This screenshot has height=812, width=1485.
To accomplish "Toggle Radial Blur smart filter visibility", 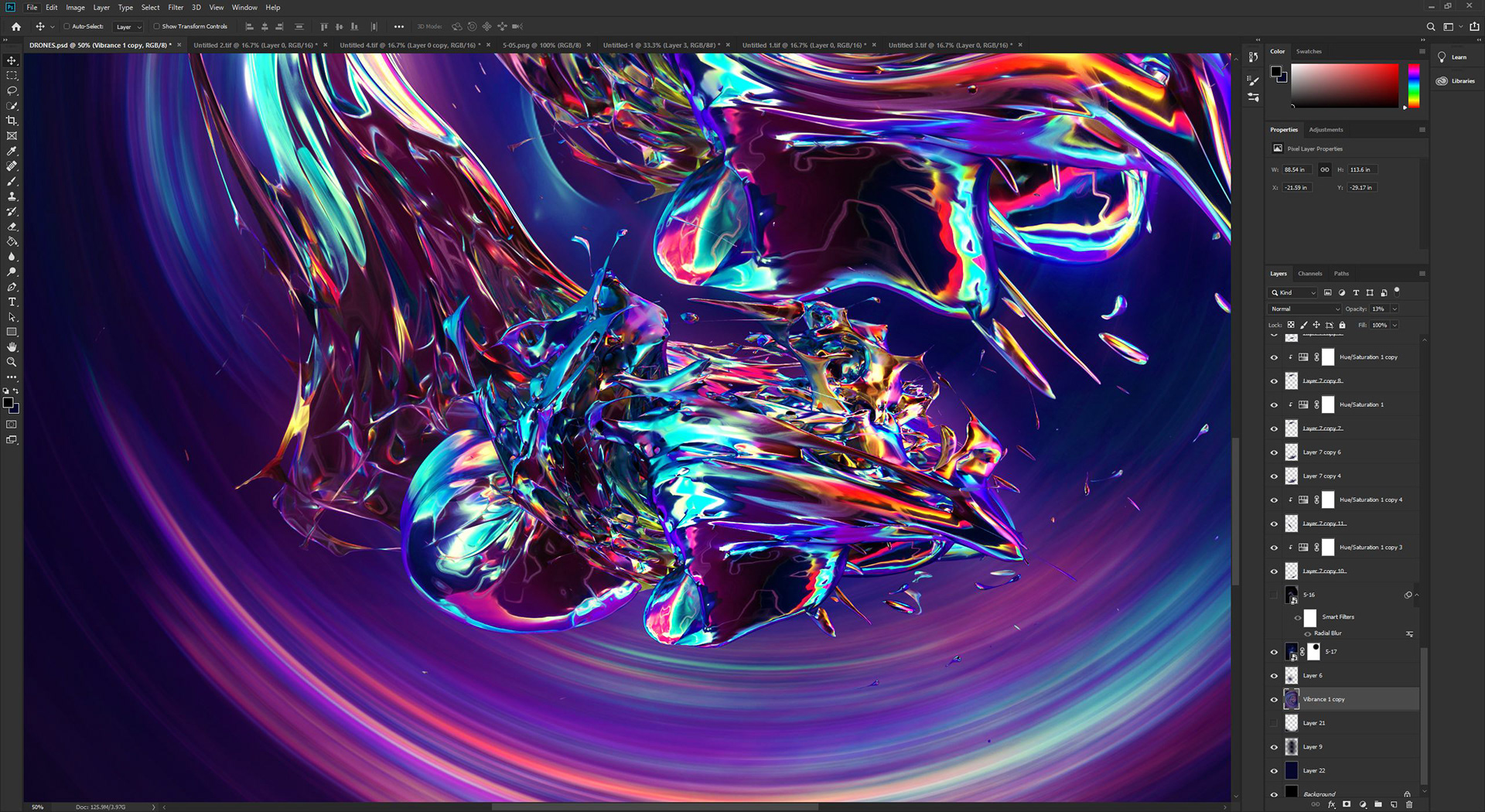I will 1307,633.
